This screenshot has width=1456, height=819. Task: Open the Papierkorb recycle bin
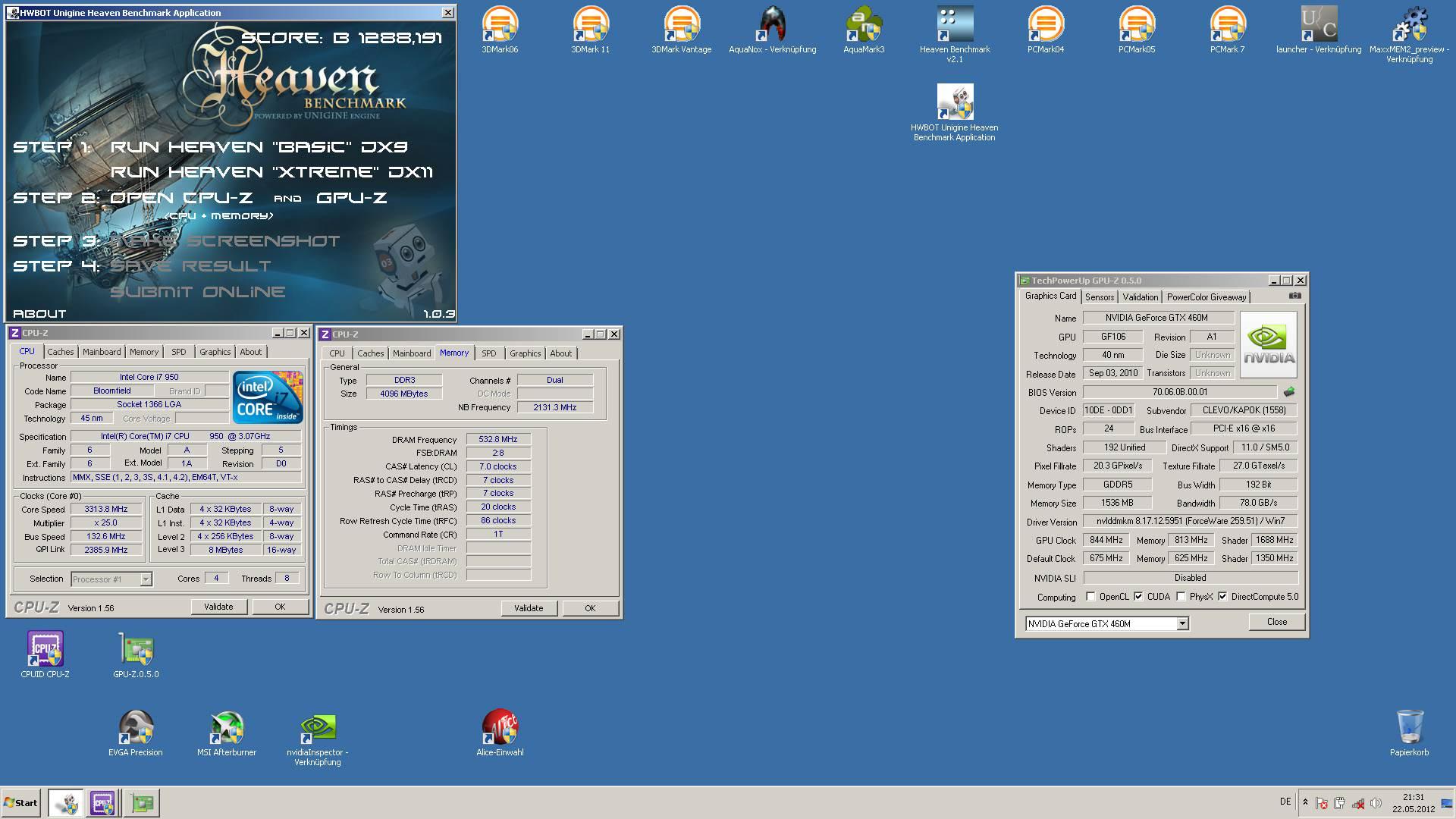click(x=1410, y=733)
